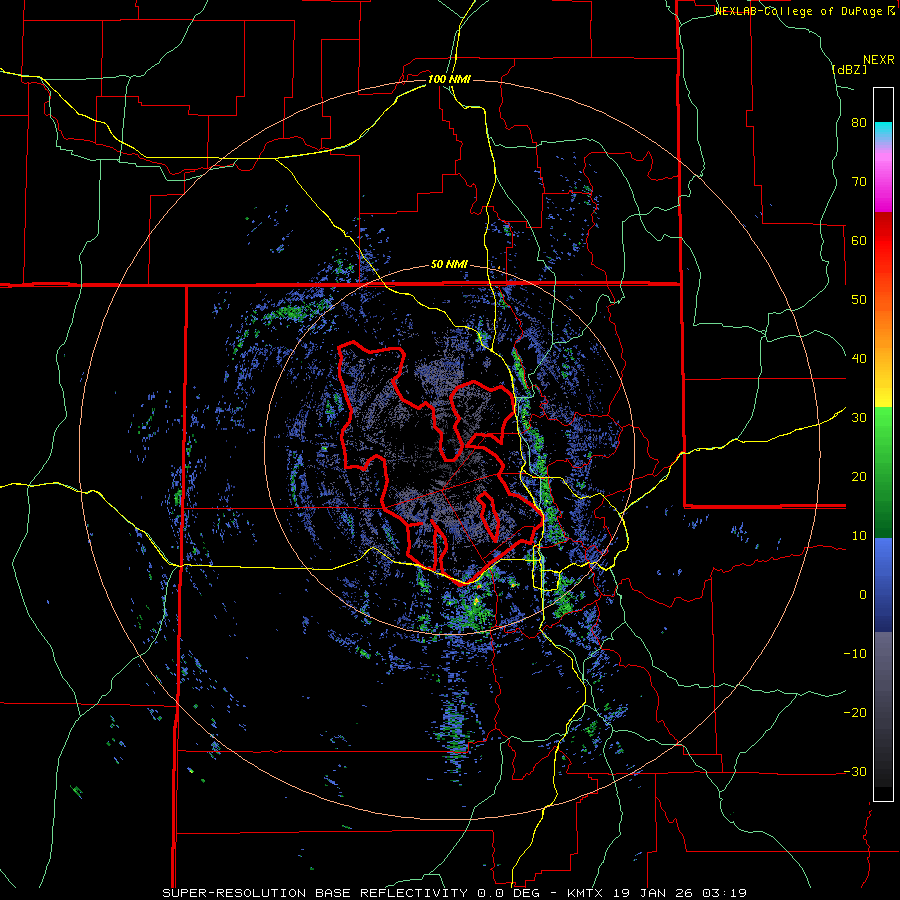
Task: Click the 70 value on the dBZ scale
Action: (x=859, y=181)
